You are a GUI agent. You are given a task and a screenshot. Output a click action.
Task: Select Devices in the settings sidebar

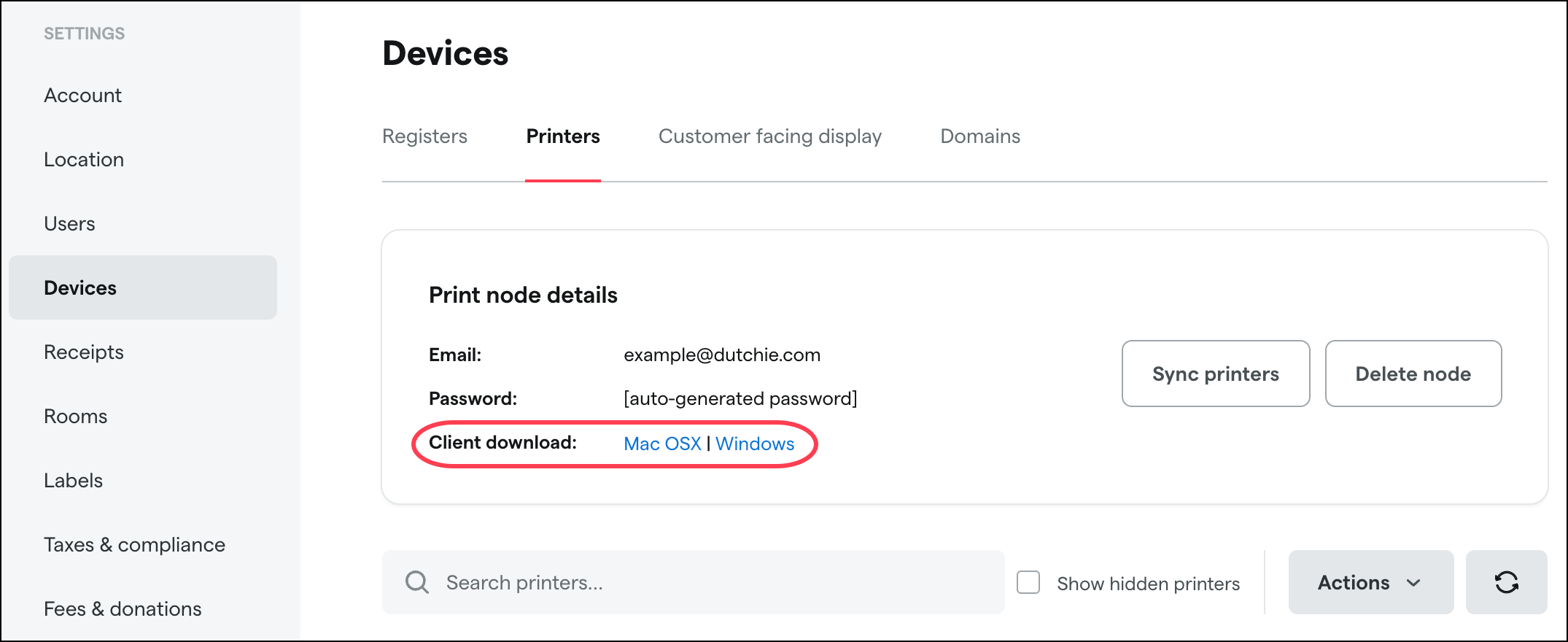pyautogui.click(x=80, y=287)
